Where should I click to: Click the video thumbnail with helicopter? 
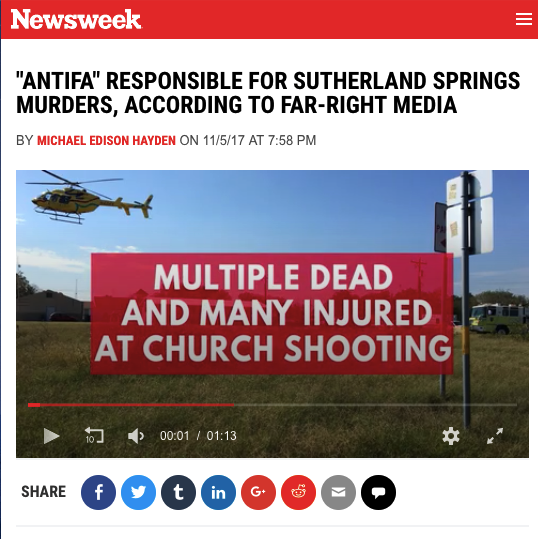[272, 314]
